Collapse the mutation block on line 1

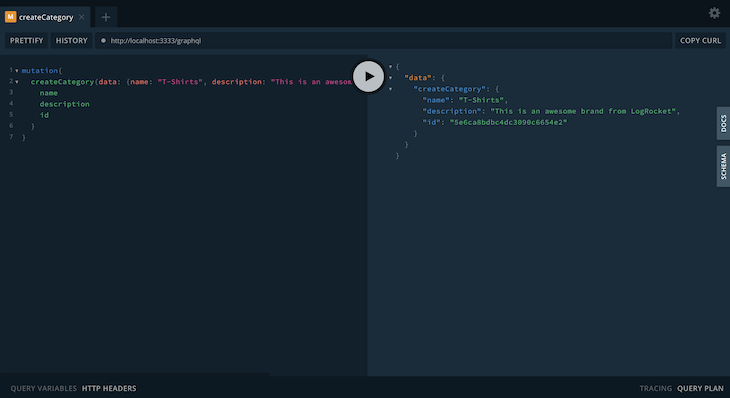coord(17,71)
